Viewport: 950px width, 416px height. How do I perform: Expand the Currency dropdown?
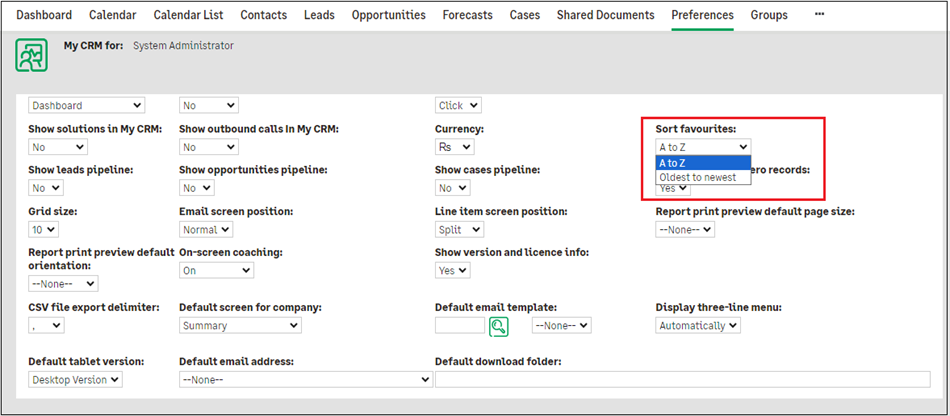459,147
